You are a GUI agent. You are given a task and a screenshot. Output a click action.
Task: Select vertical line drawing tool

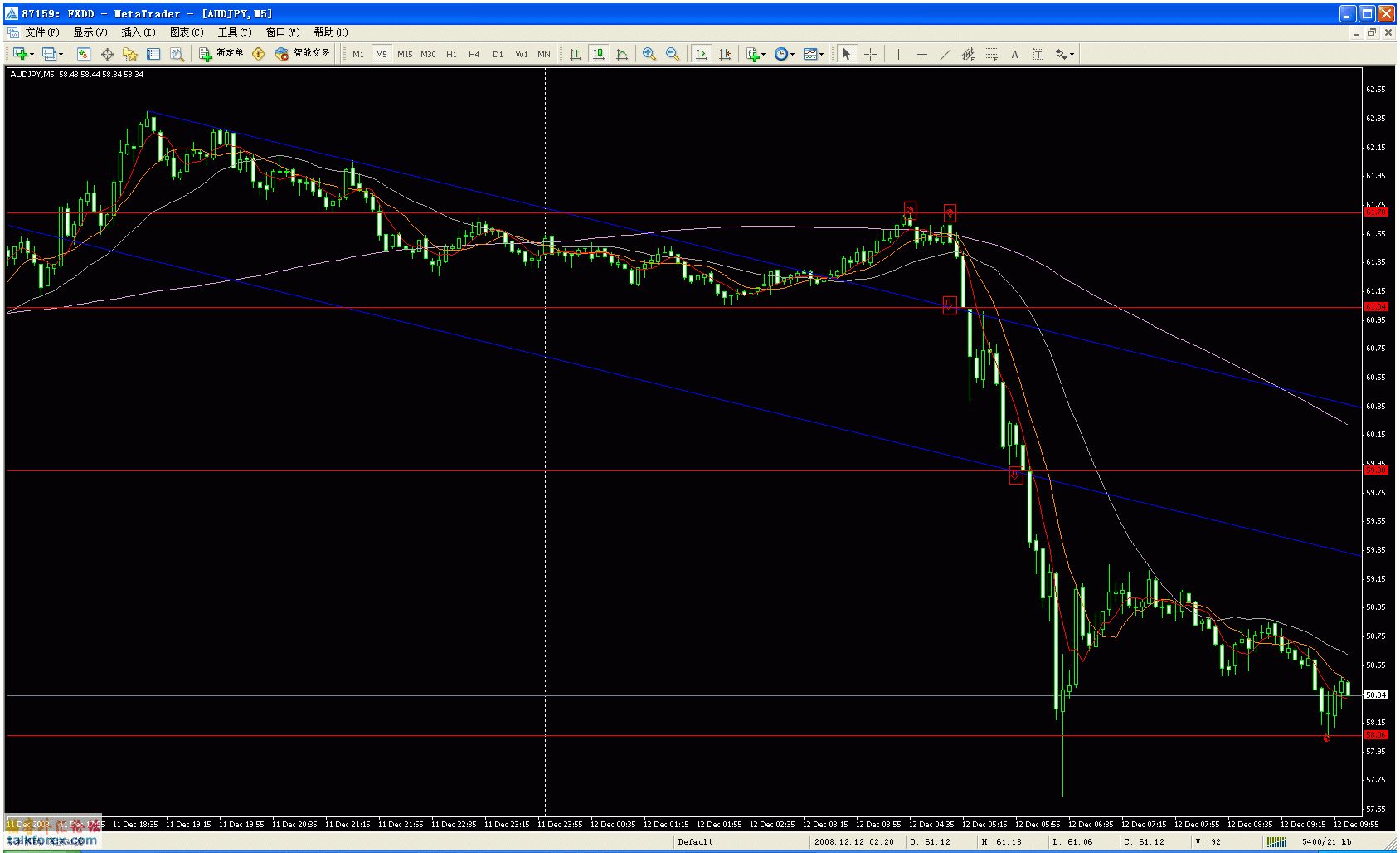pyautogui.click(x=898, y=54)
